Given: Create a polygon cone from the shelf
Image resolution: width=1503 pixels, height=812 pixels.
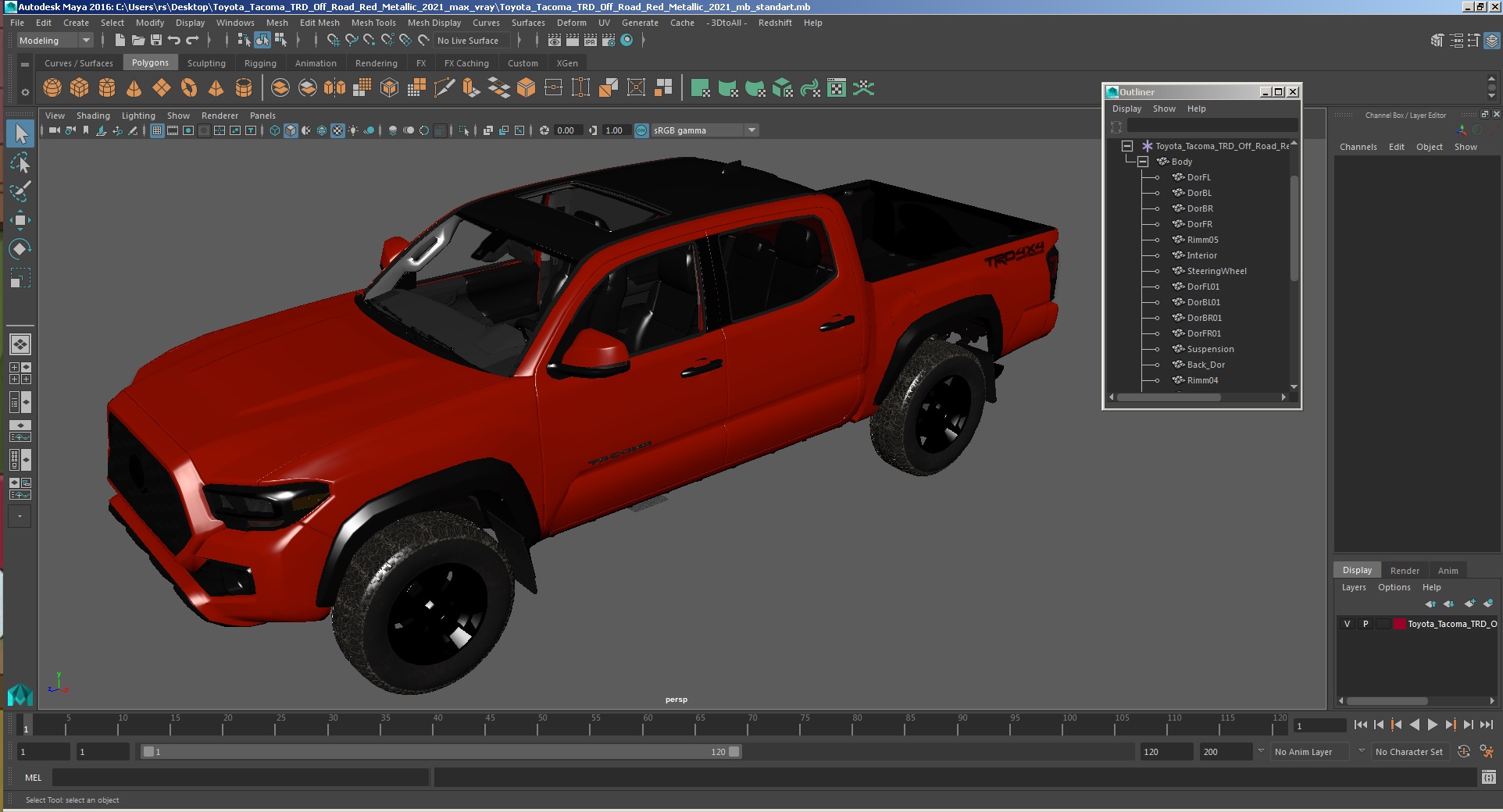Looking at the screenshot, I should [134, 88].
